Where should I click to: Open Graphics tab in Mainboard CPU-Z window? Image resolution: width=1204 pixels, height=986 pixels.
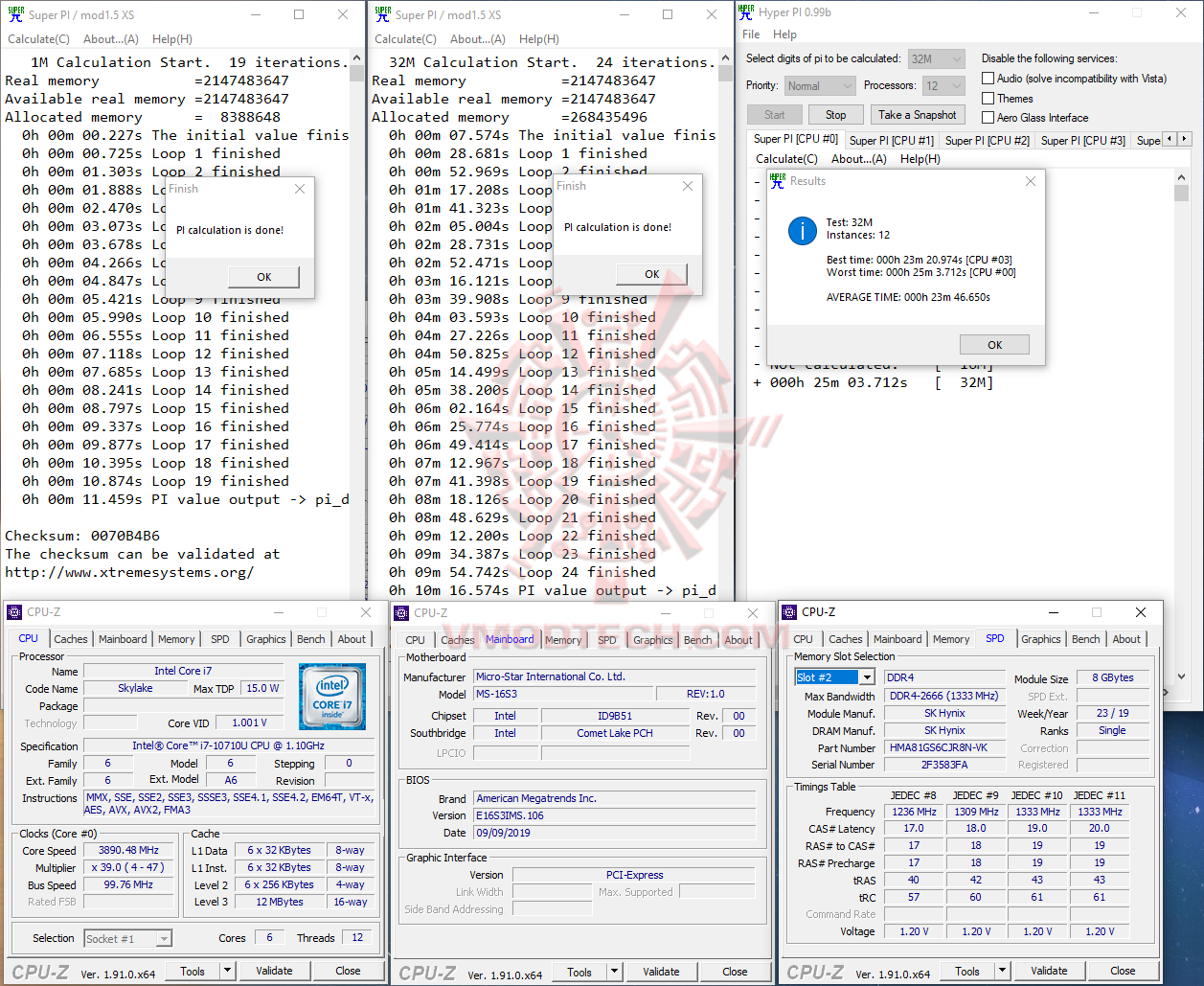pos(653,640)
